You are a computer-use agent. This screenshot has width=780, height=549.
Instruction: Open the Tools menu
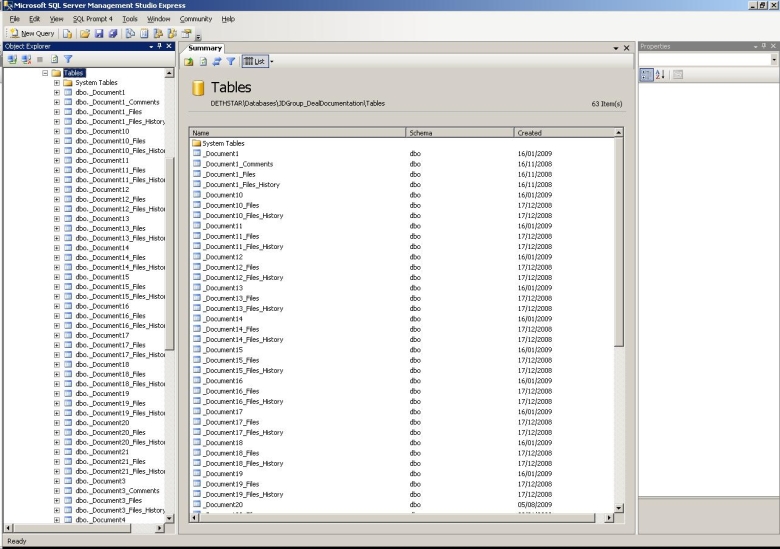point(130,19)
